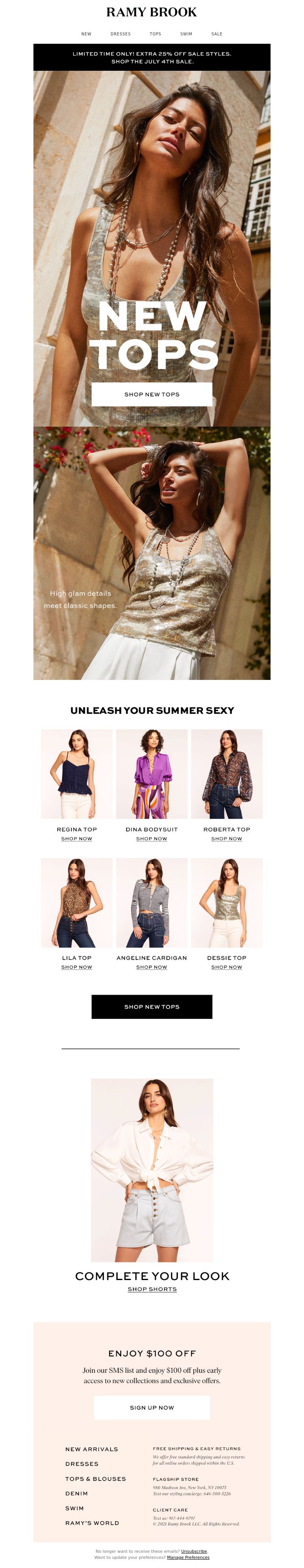Open the Angeline Cardigan product thumbnail

coord(151,903)
